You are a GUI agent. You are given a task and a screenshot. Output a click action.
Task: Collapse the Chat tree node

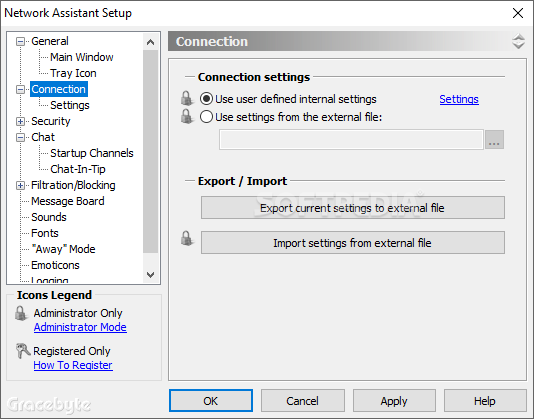20,137
